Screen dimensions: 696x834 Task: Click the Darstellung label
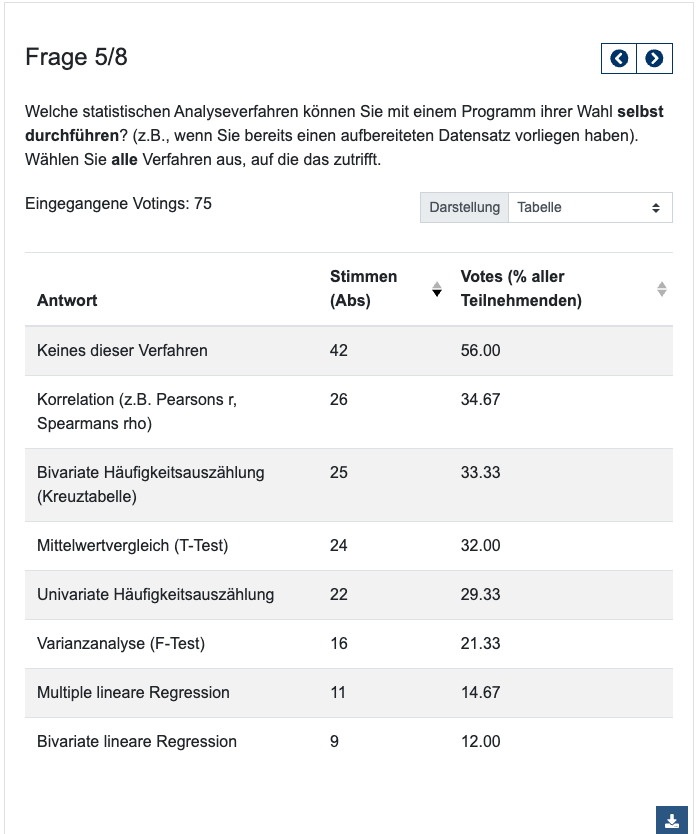tap(464, 208)
